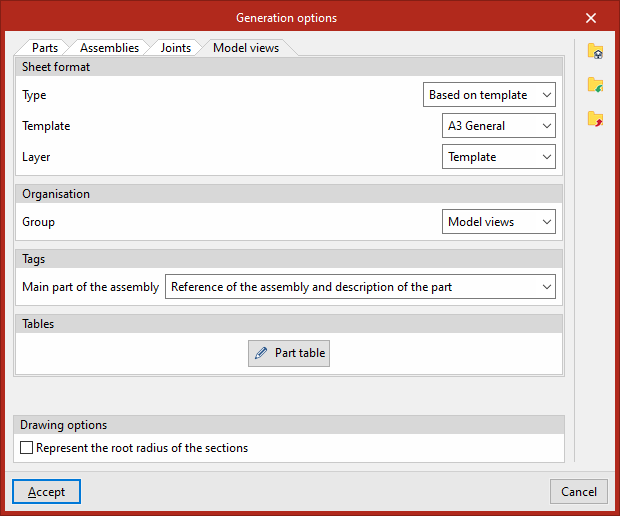This screenshot has height=516, width=620.
Task: Expand the Layer dropdown
Action: point(499,157)
